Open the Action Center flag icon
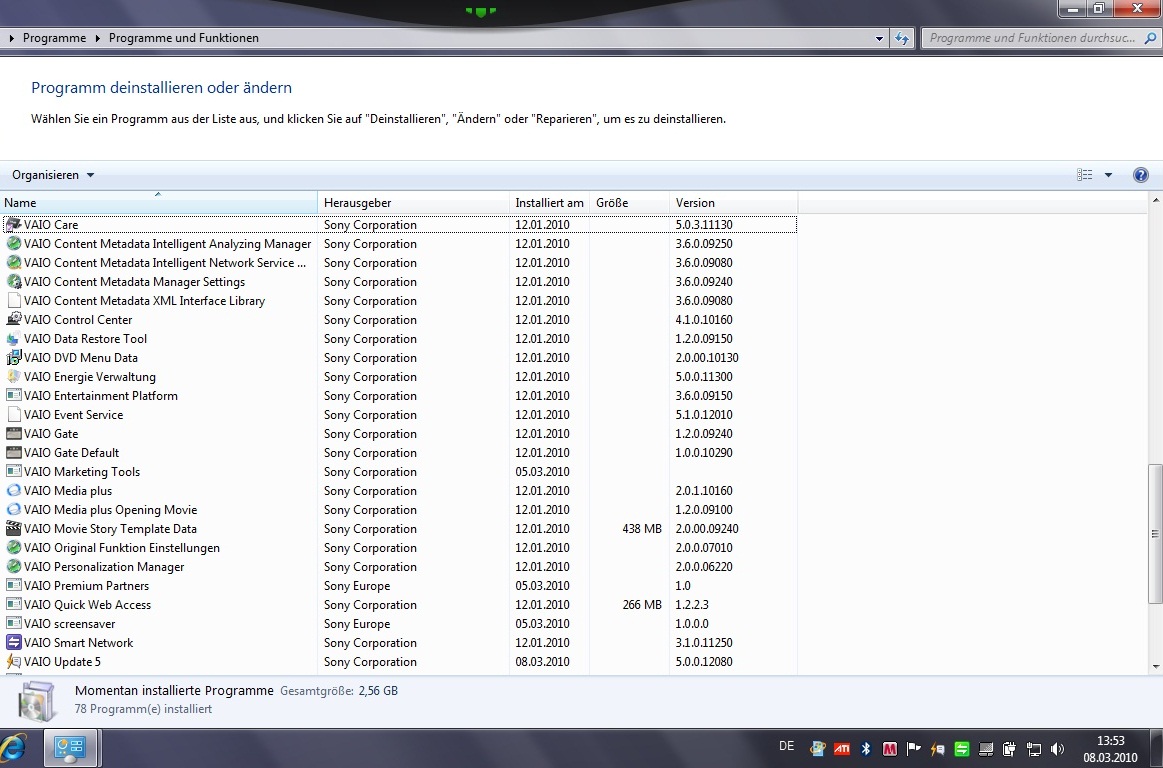The width and height of the screenshot is (1163, 768). pos(914,749)
